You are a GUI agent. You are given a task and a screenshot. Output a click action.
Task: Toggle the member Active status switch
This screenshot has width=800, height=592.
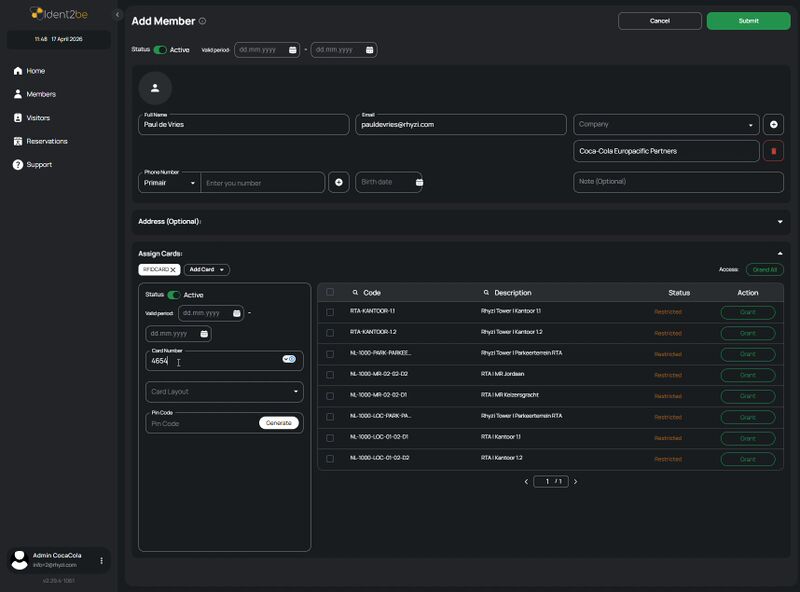160,49
